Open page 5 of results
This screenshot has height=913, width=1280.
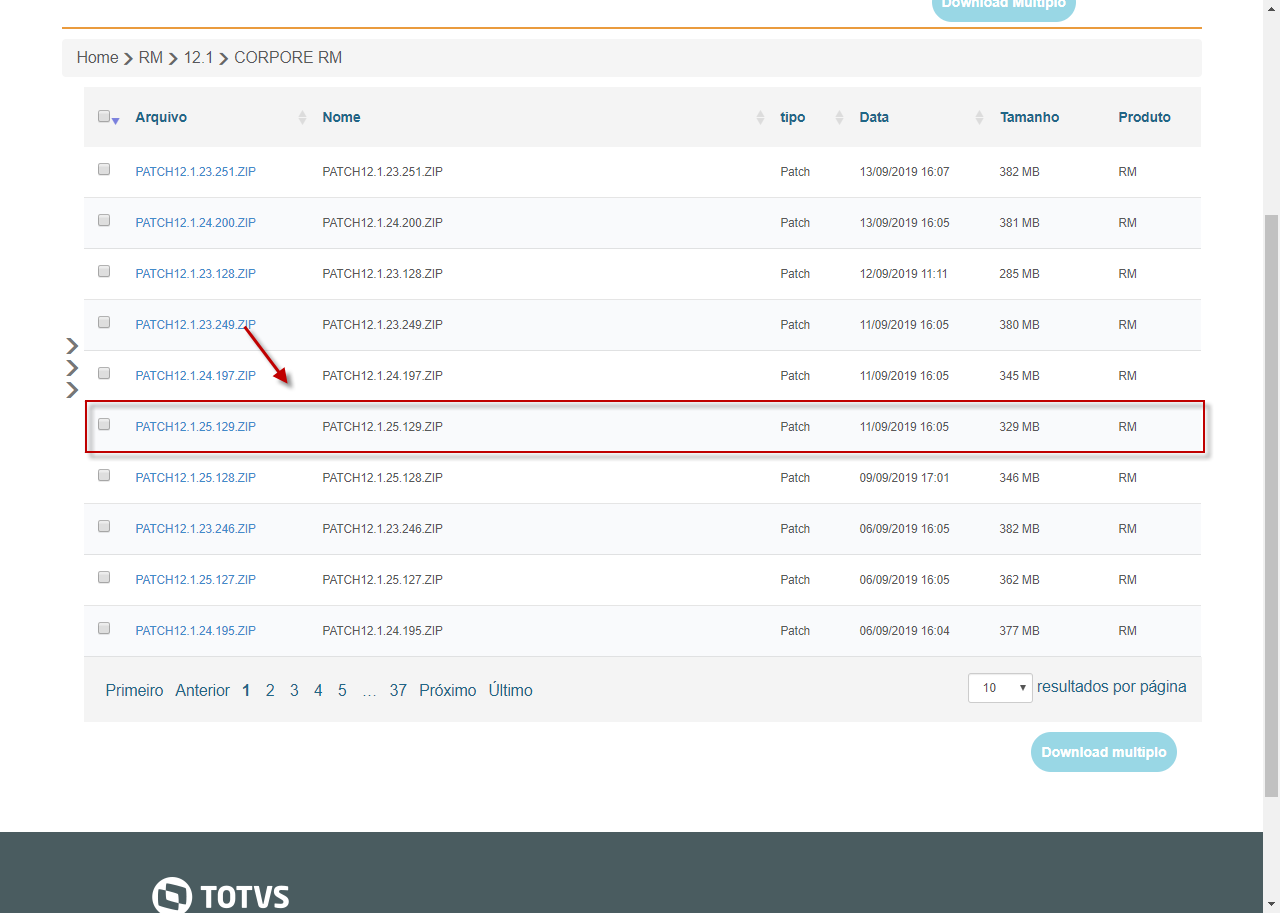pos(342,691)
